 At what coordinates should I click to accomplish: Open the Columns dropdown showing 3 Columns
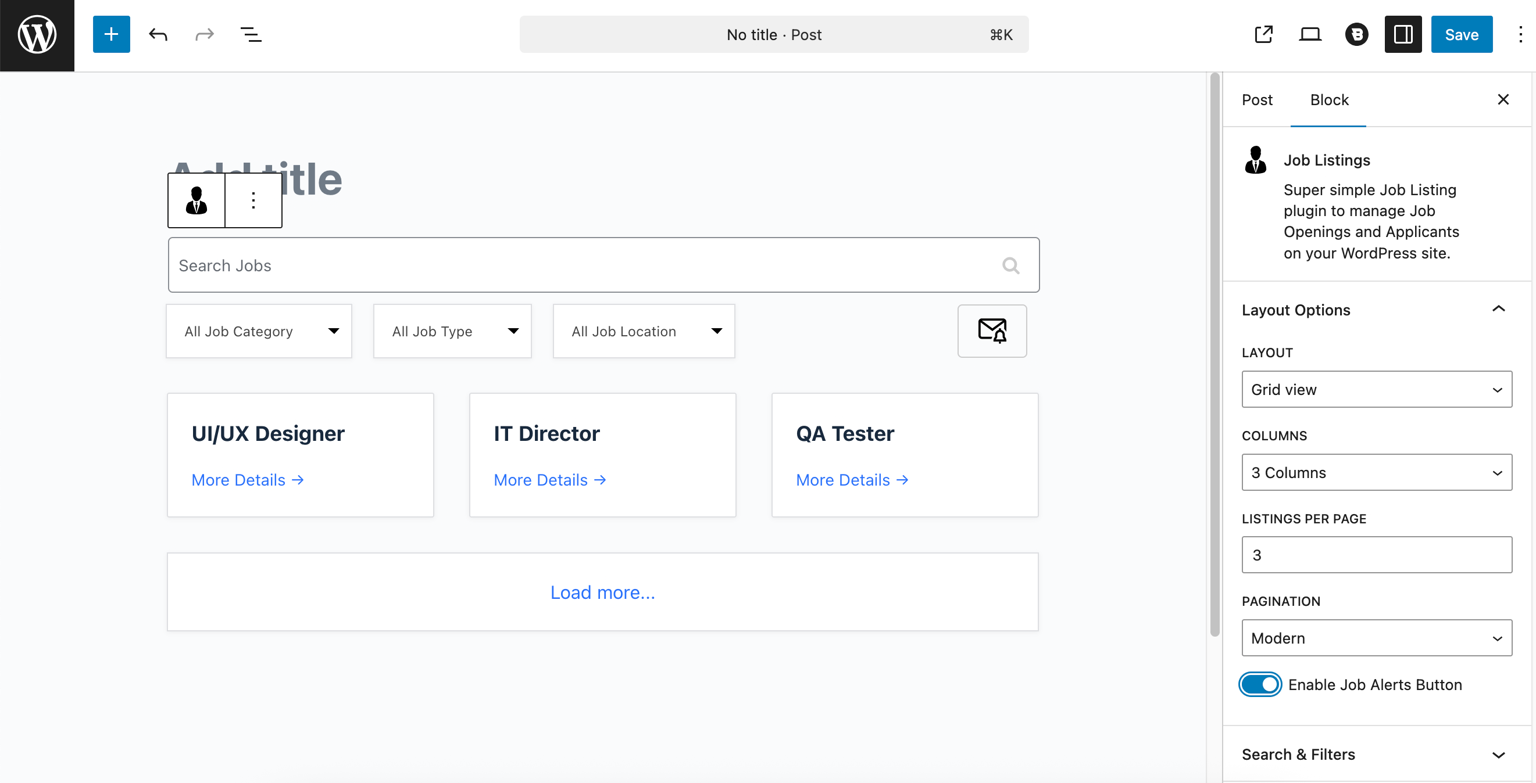(x=1376, y=473)
